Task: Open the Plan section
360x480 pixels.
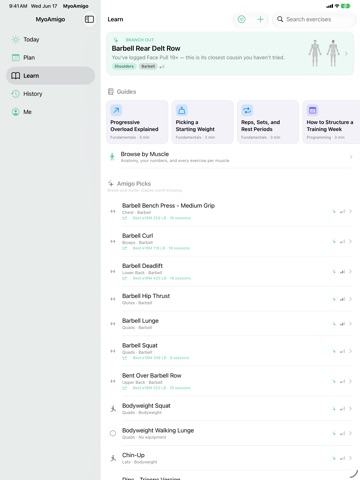Action: click(50, 58)
